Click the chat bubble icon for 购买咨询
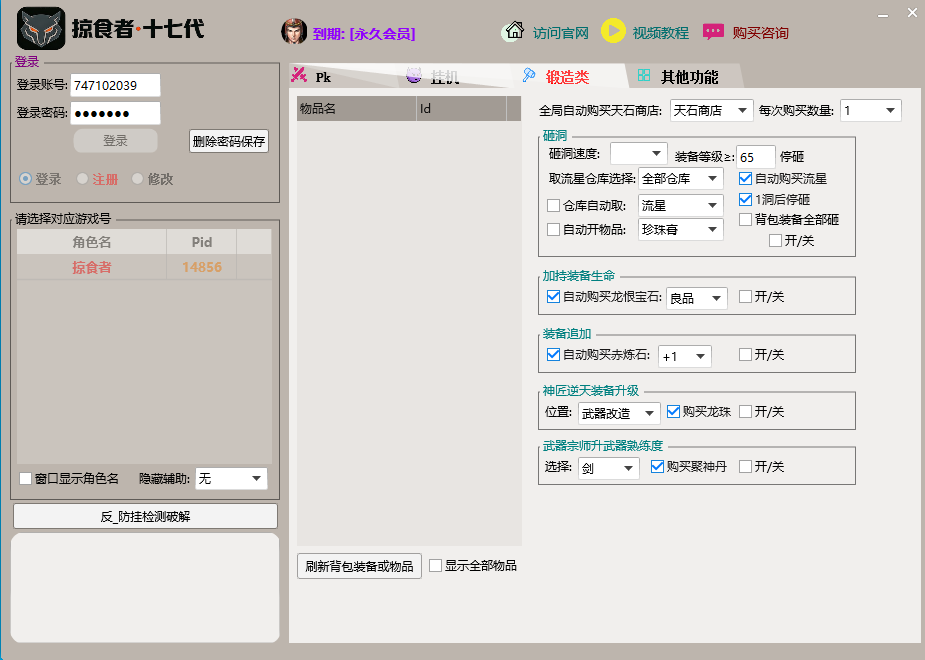925x660 pixels. point(713,31)
